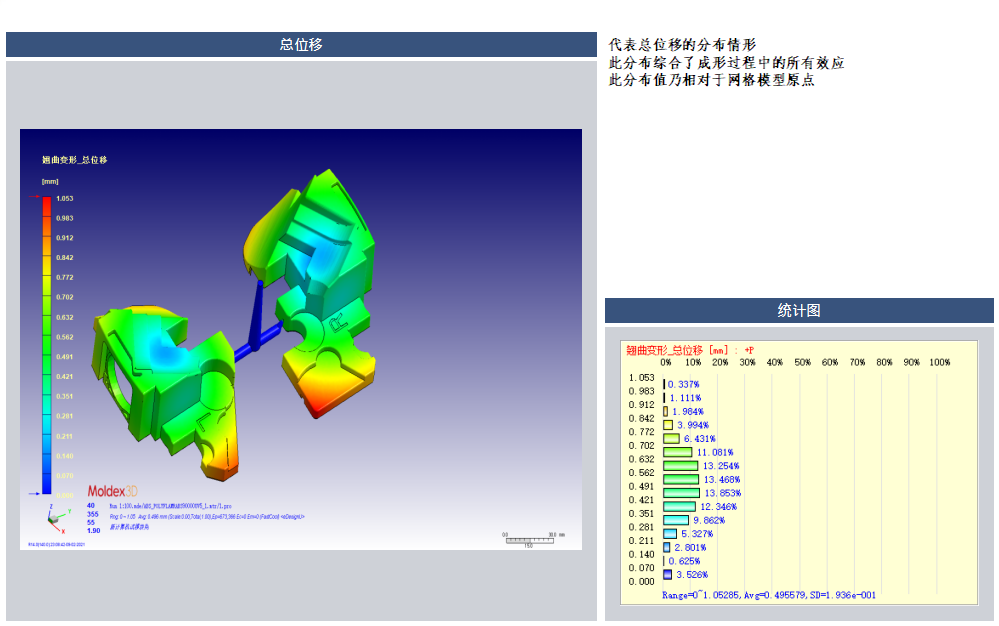Click the 翘曲变形_总位移 title in viewport
Screen dimensions: 999x626
click(x=74, y=159)
